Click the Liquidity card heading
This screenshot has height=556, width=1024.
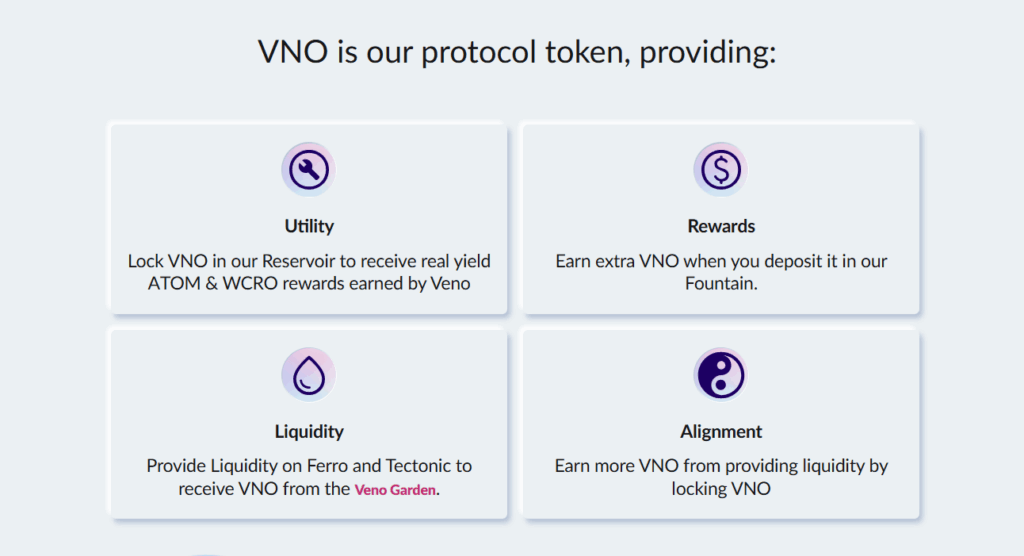tap(309, 432)
